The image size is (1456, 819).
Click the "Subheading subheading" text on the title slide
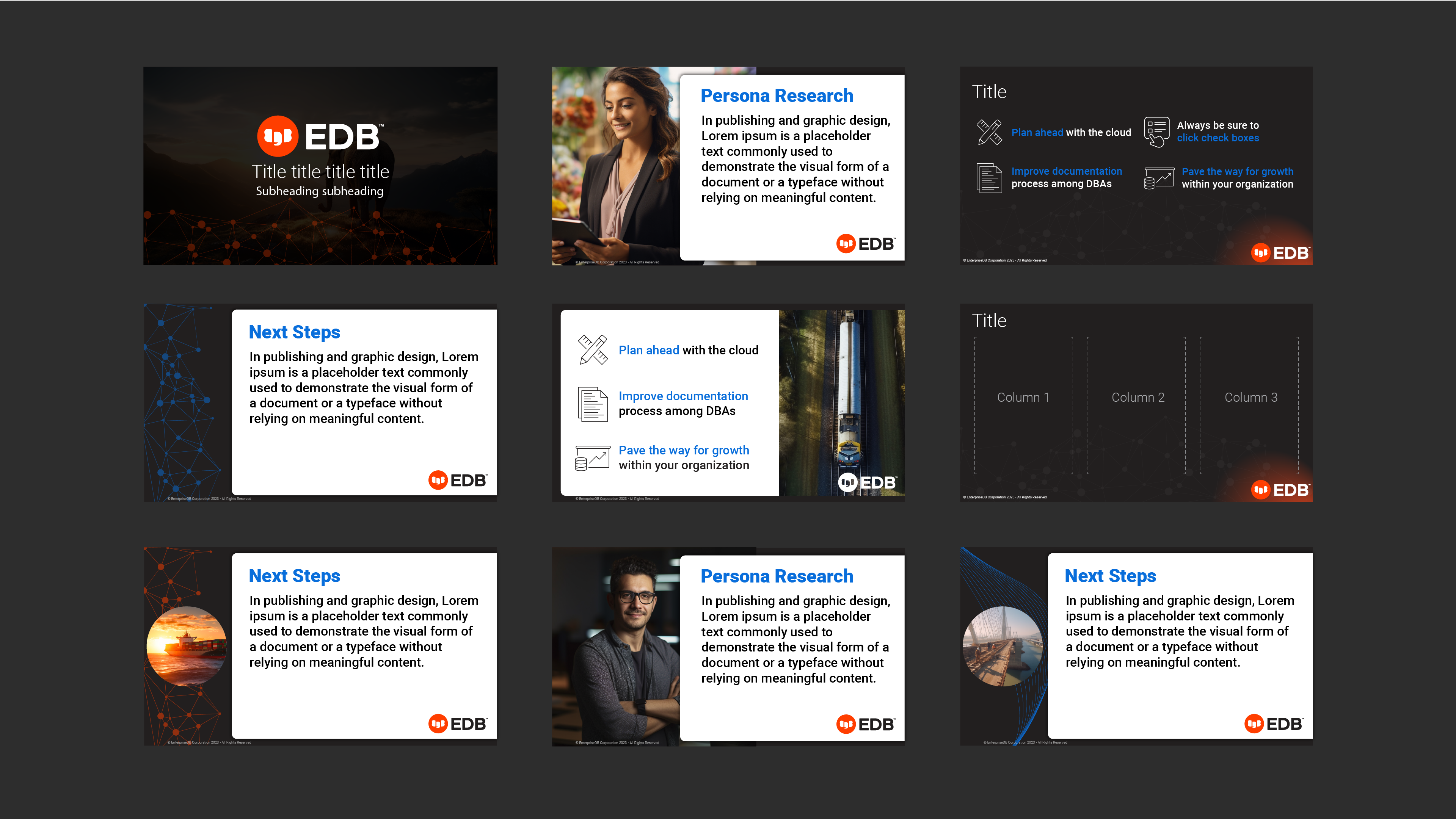320,191
